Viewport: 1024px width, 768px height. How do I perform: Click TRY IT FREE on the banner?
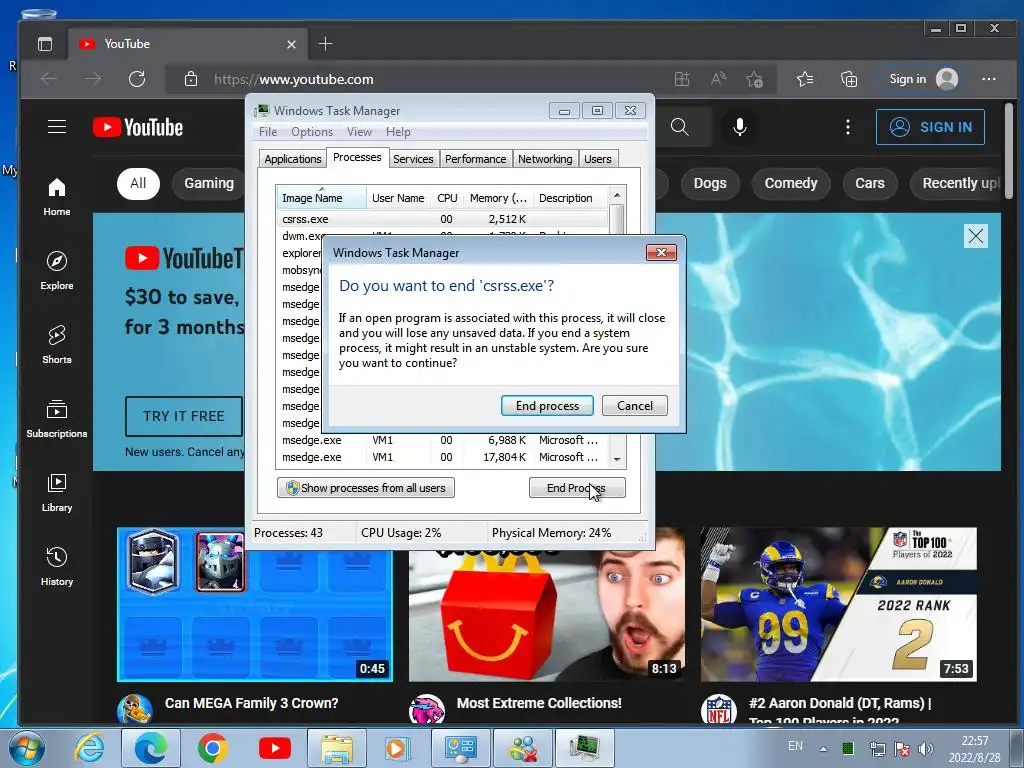tap(184, 416)
